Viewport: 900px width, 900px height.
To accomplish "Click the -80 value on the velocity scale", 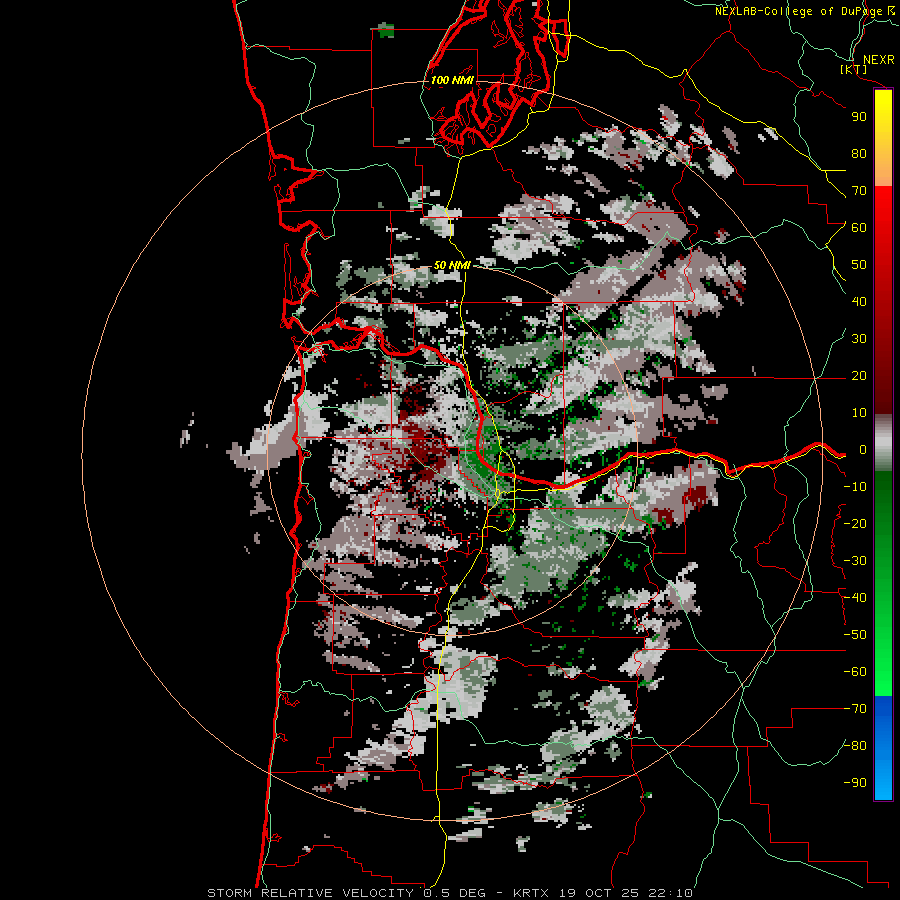I will point(855,746).
